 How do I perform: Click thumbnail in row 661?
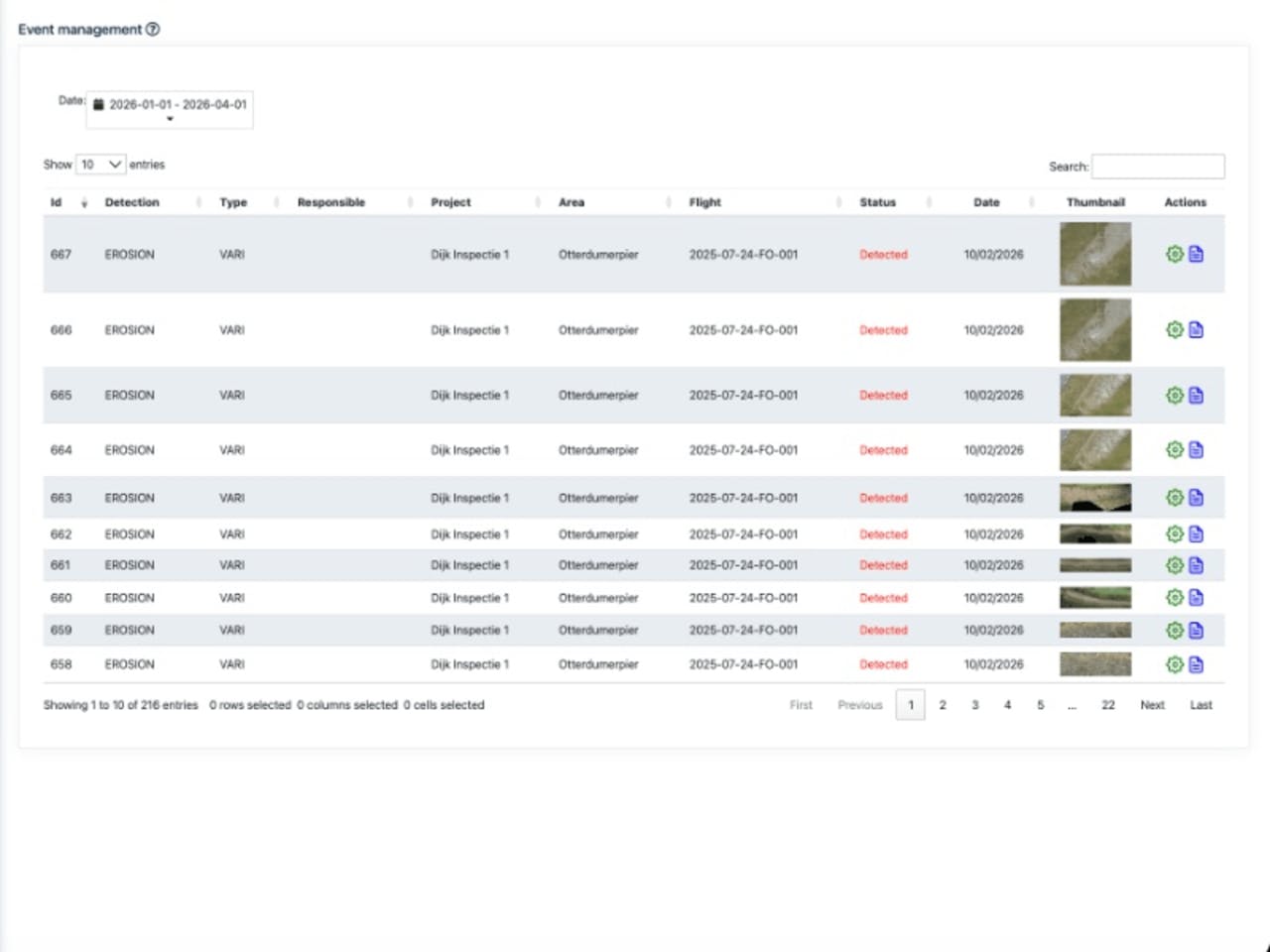(1095, 564)
